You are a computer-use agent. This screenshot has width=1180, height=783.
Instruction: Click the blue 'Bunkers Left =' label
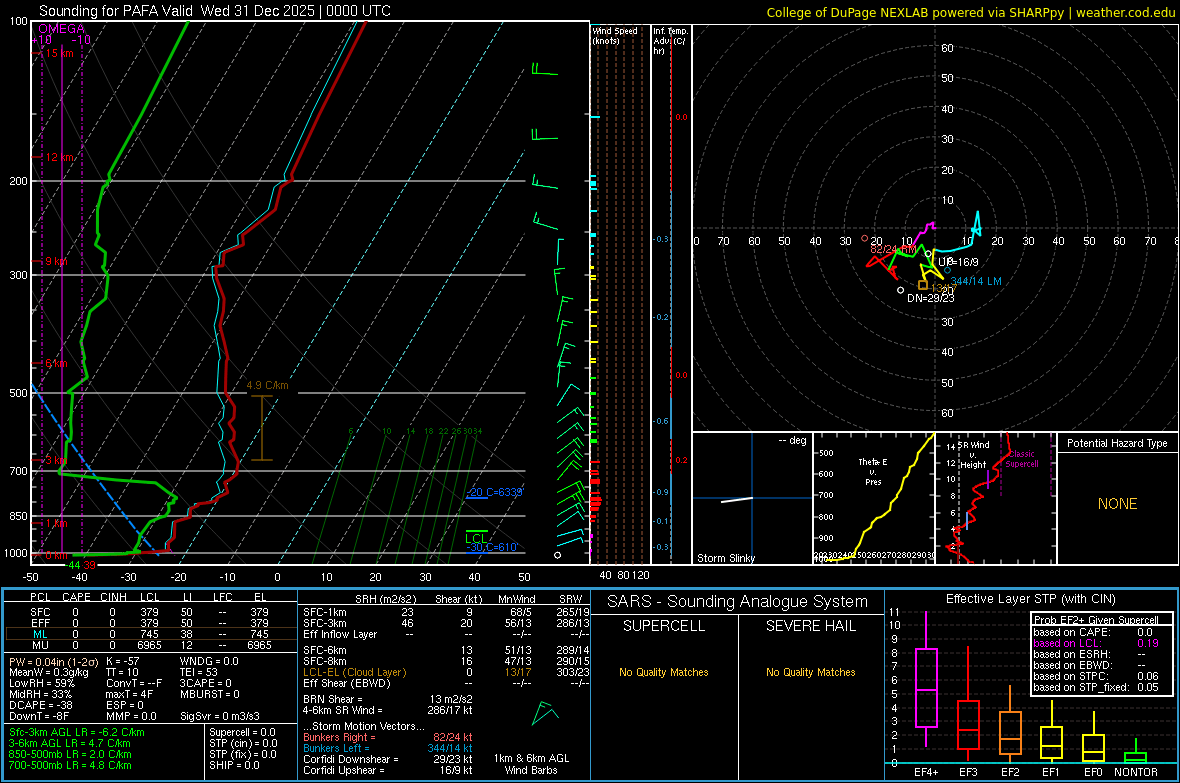click(x=336, y=748)
